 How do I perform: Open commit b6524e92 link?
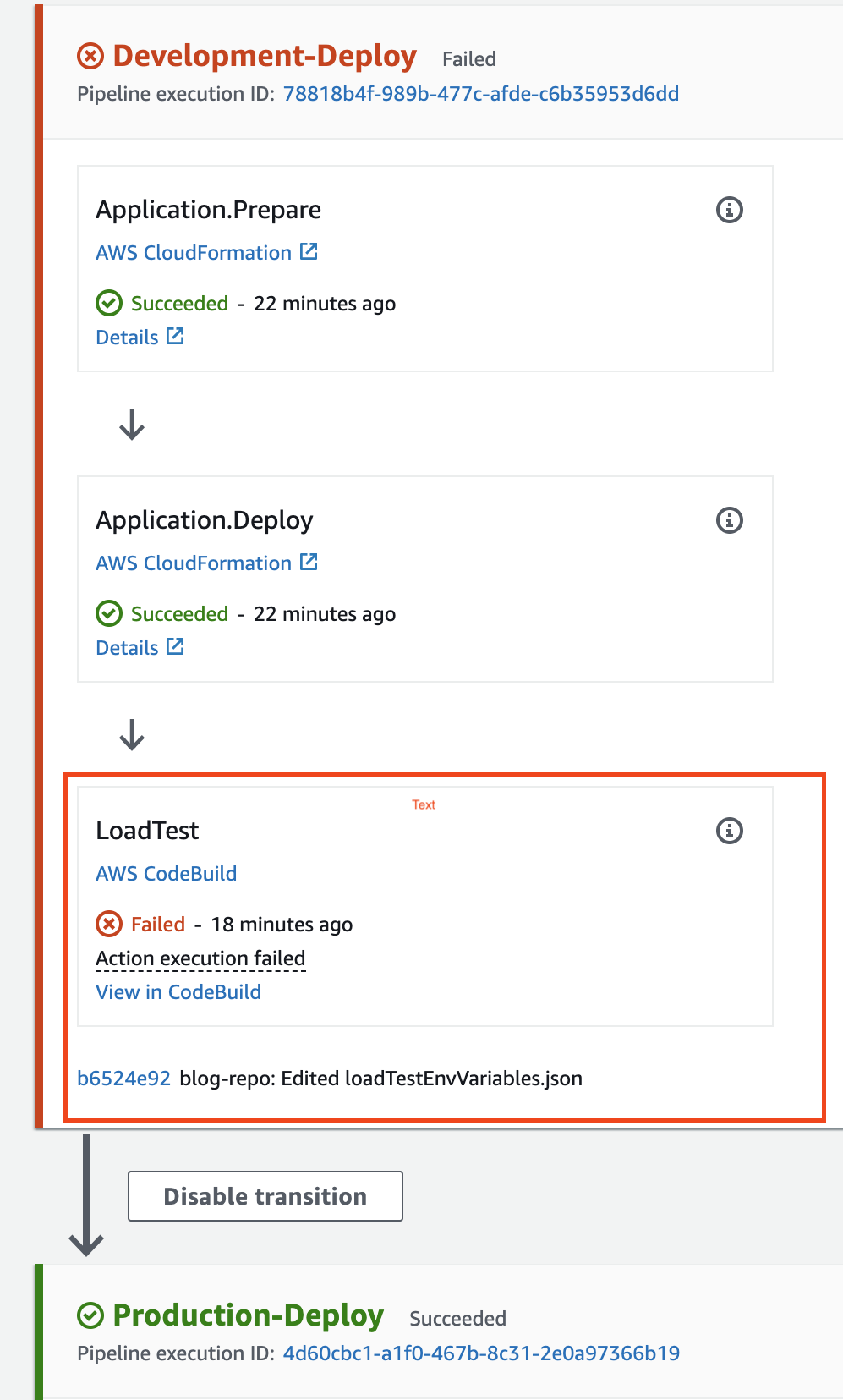[123, 1078]
